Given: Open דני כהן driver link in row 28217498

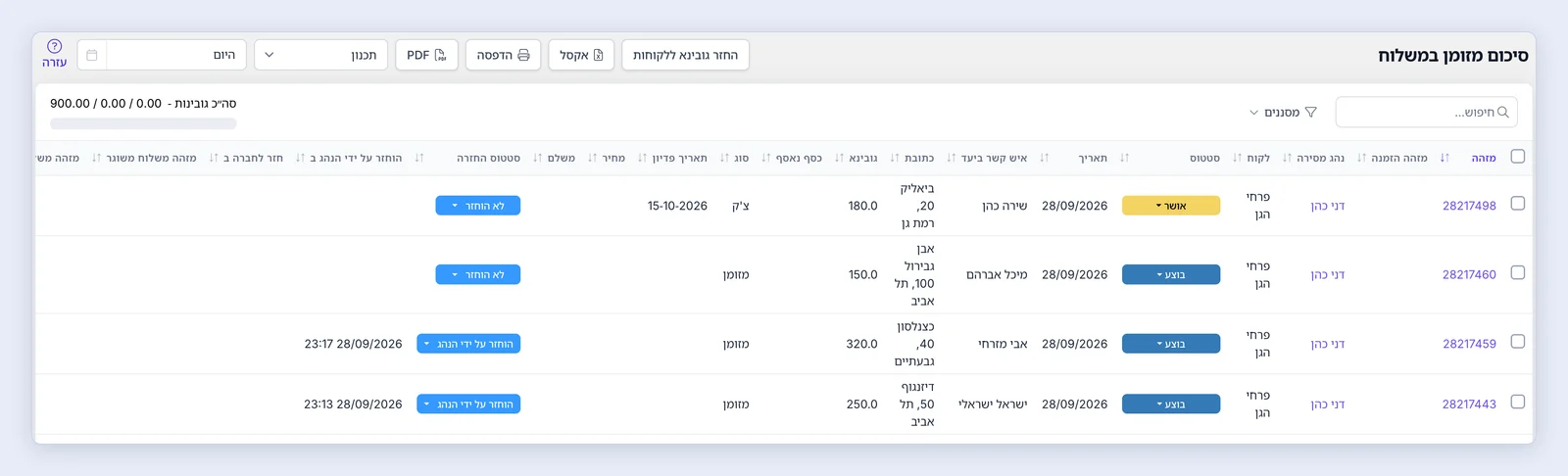Looking at the screenshot, I should point(1328,206).
